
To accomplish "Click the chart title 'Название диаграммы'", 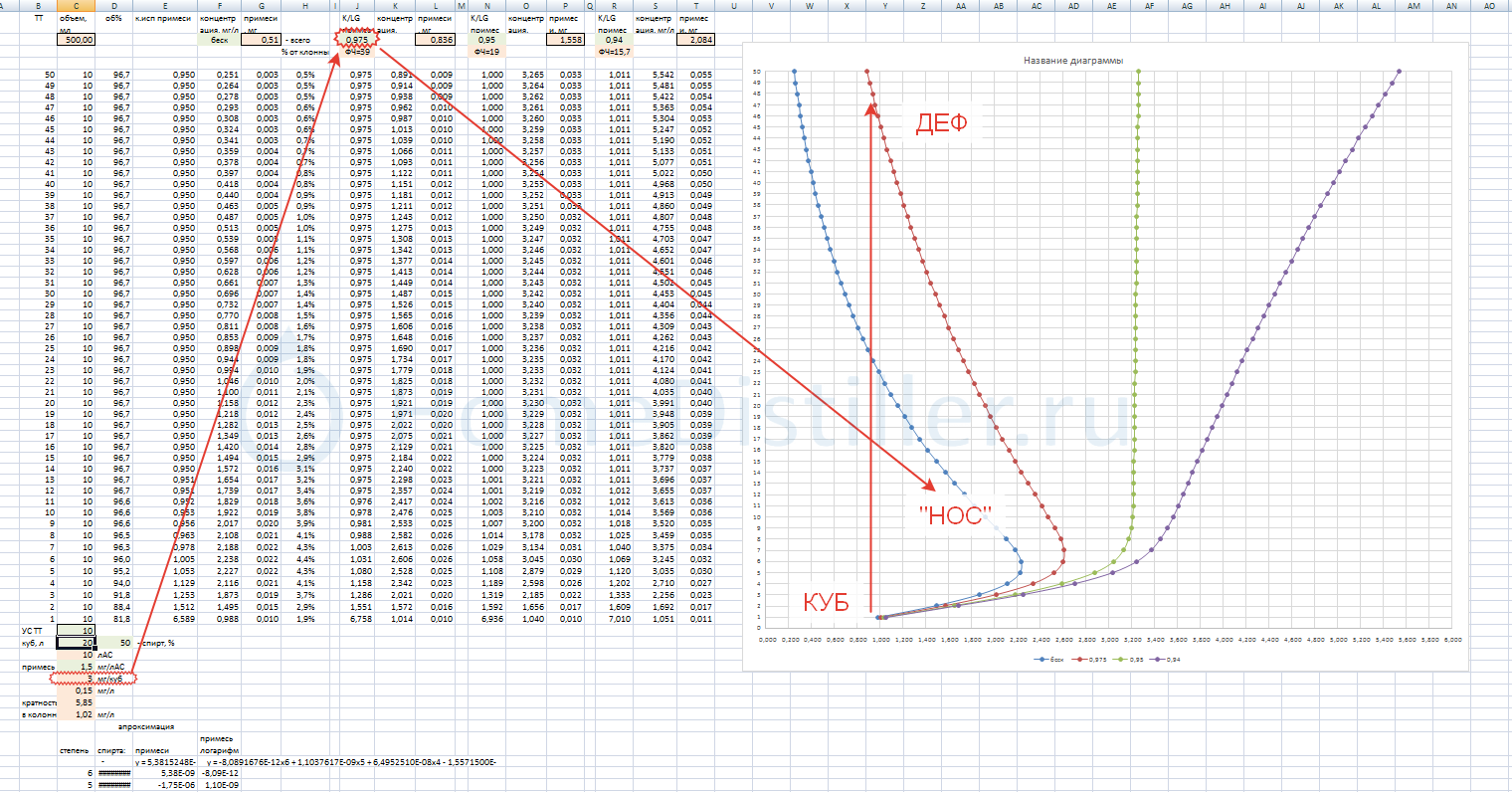I will click(x=1073, y=61).
